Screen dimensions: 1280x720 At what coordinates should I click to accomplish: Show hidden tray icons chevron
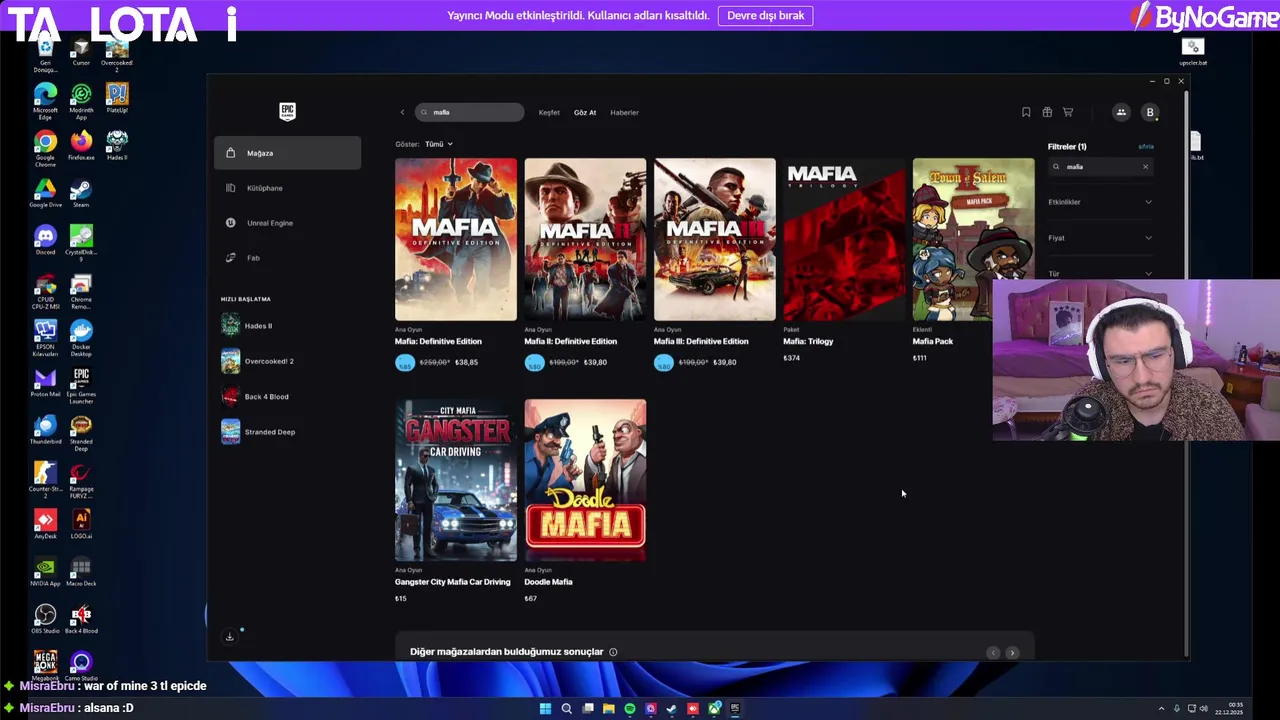pyautogui.click(x=1161, y=709)
